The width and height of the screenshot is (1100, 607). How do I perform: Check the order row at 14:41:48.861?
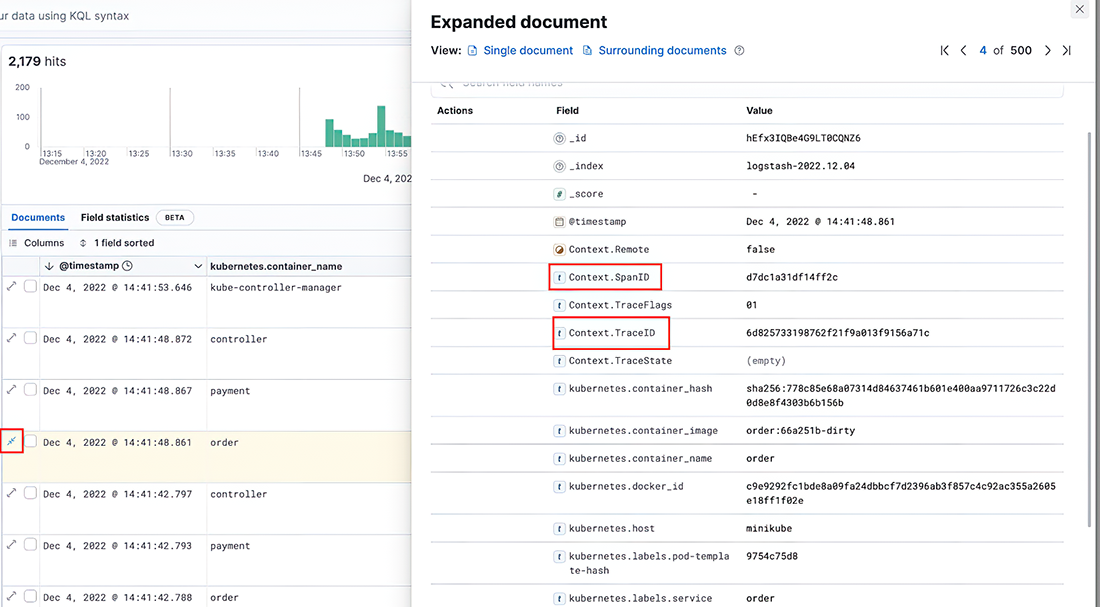(30, 441)
